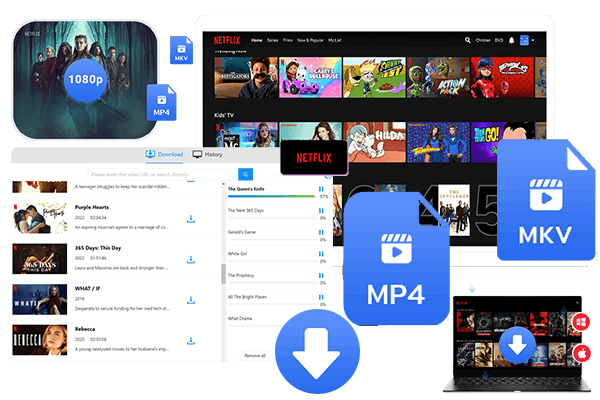Image resolution: width=600 pixels, height=400 pixels.
Task: Click the Netflix search magnifier icon
Action: click(x=468, y=40)
